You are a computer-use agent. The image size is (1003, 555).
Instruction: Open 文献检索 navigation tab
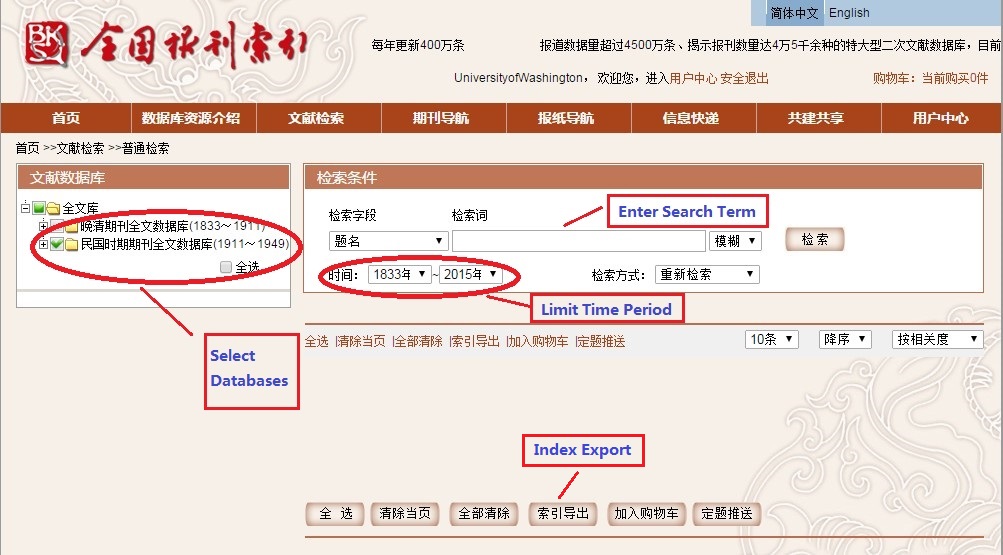click(316, 118)
